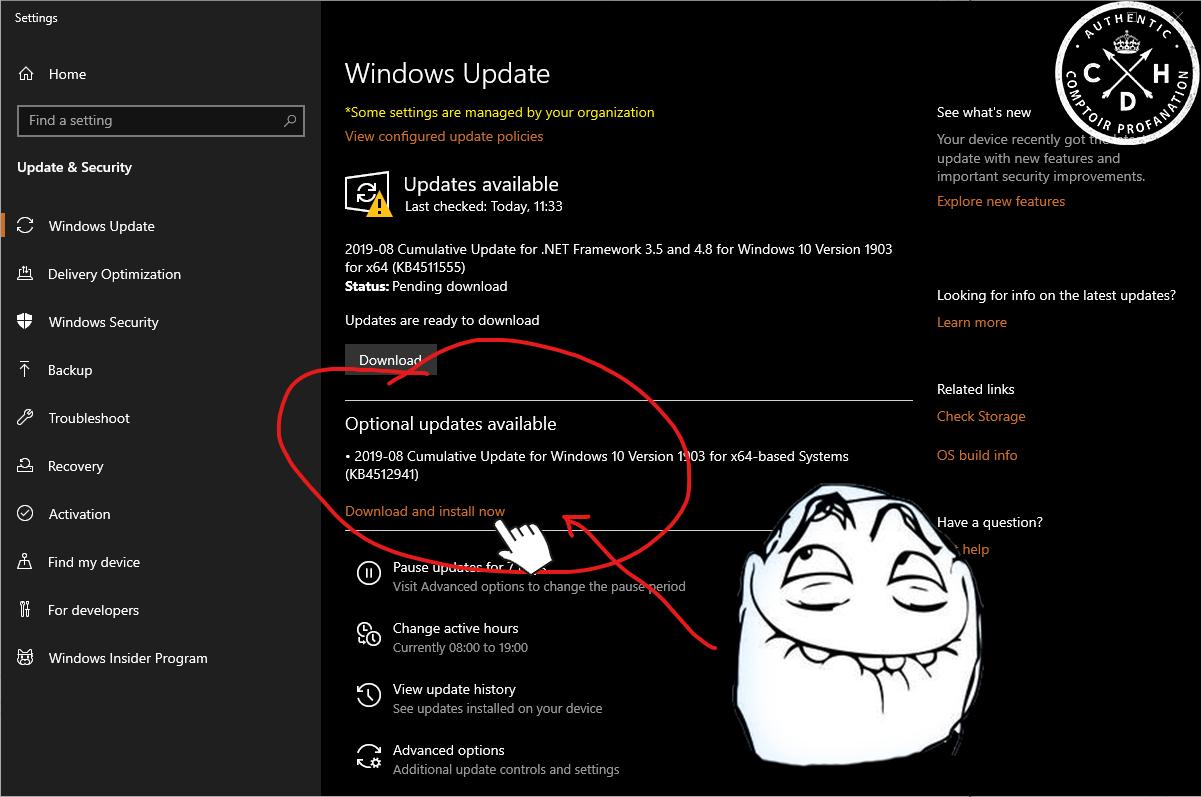Click the Change active hours clock icon

coord(369,634)
